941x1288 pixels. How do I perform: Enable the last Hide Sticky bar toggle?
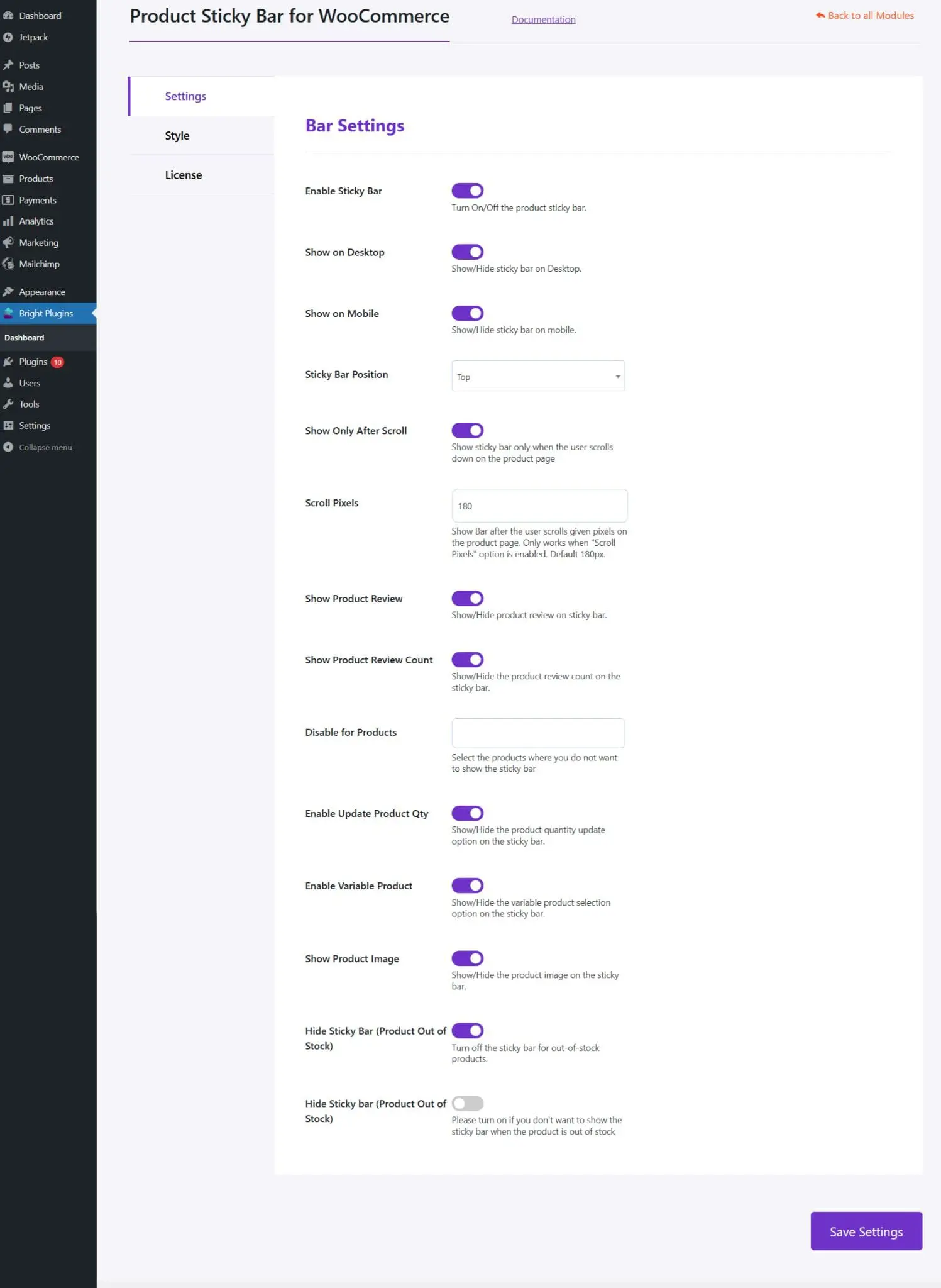[468, 1104]
